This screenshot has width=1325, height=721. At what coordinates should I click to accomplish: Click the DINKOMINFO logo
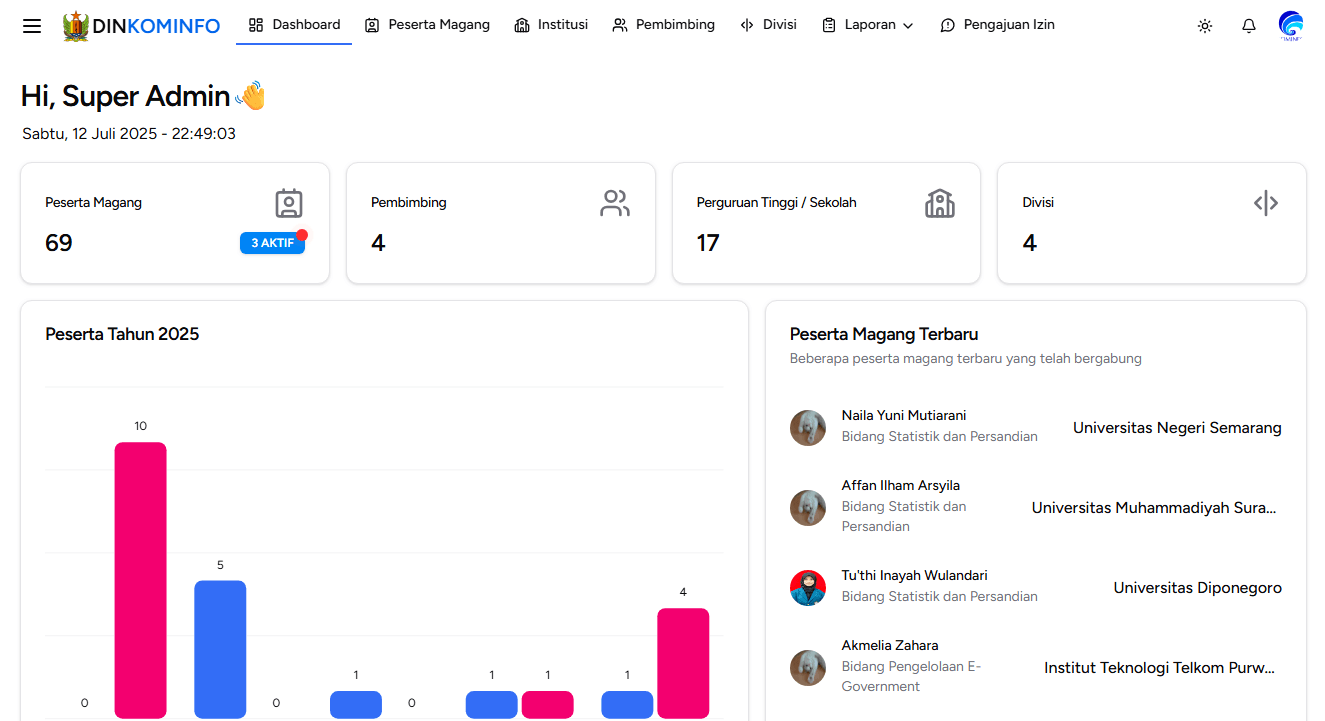[141, 26]
